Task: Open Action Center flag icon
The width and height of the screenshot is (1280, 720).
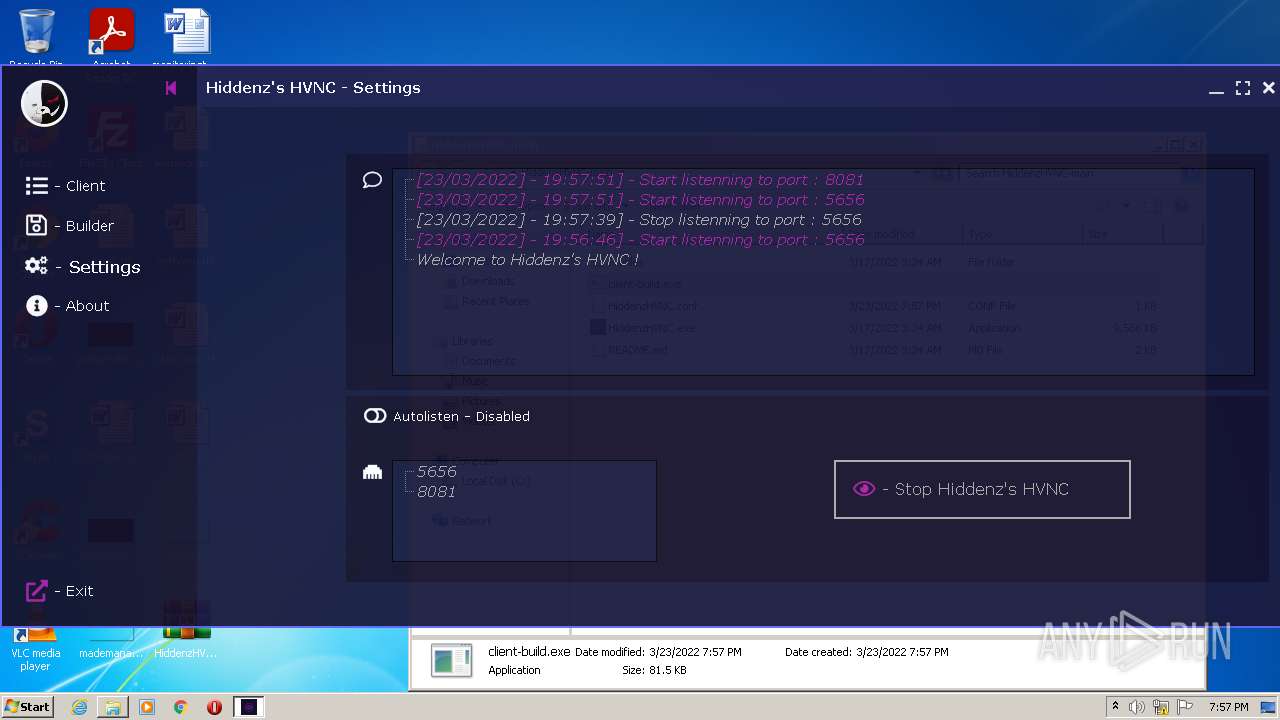Action: (1187, 707)
